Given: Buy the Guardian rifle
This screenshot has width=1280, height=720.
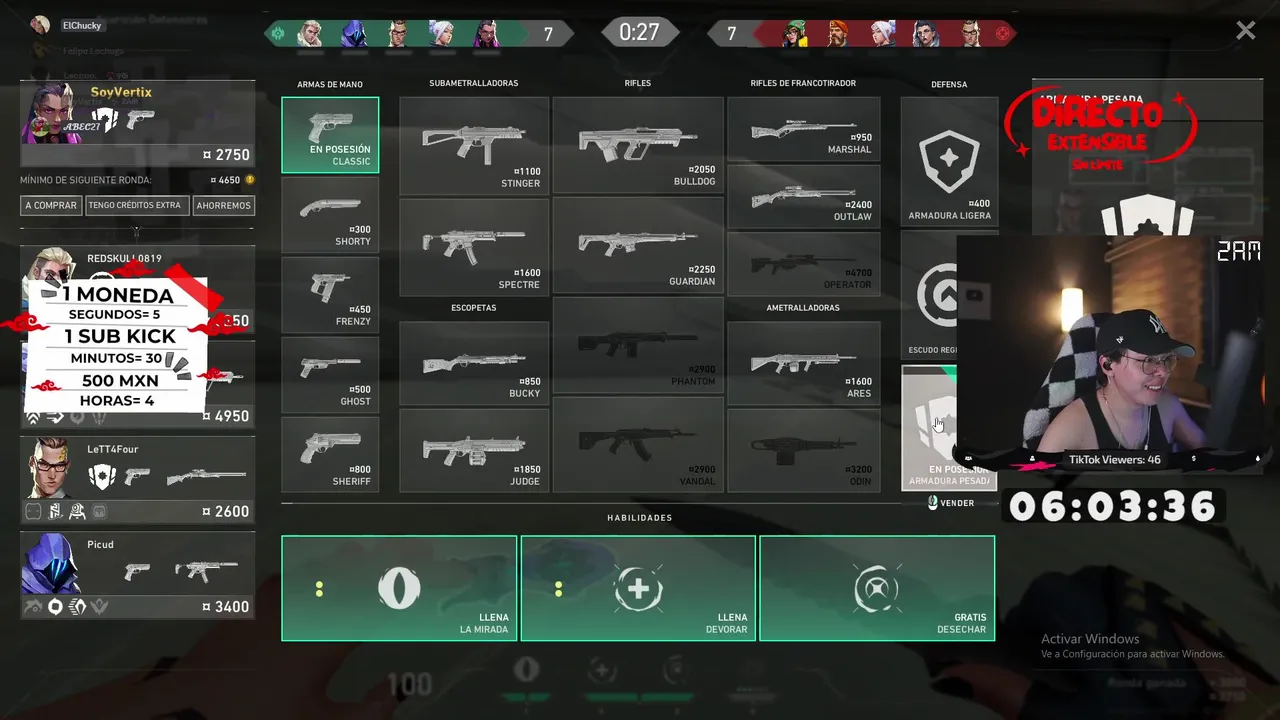Looking at the screenshot, I should coord(638,245).
